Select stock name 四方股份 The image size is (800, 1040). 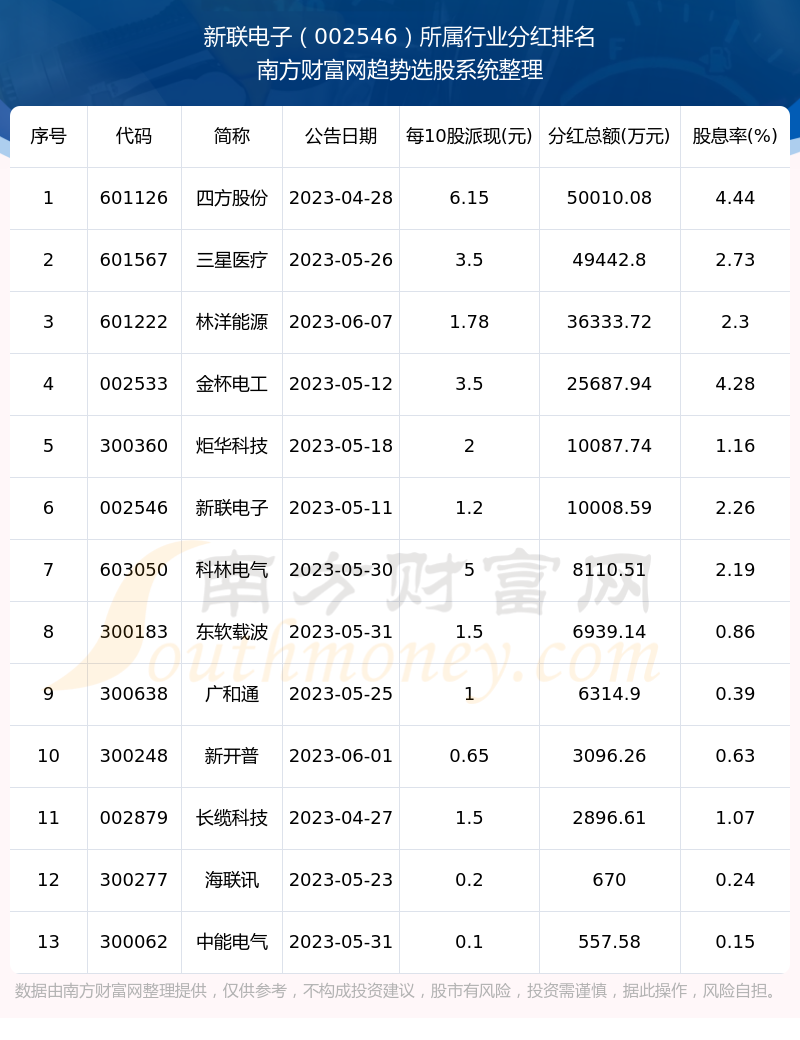(x=232, y=198)
